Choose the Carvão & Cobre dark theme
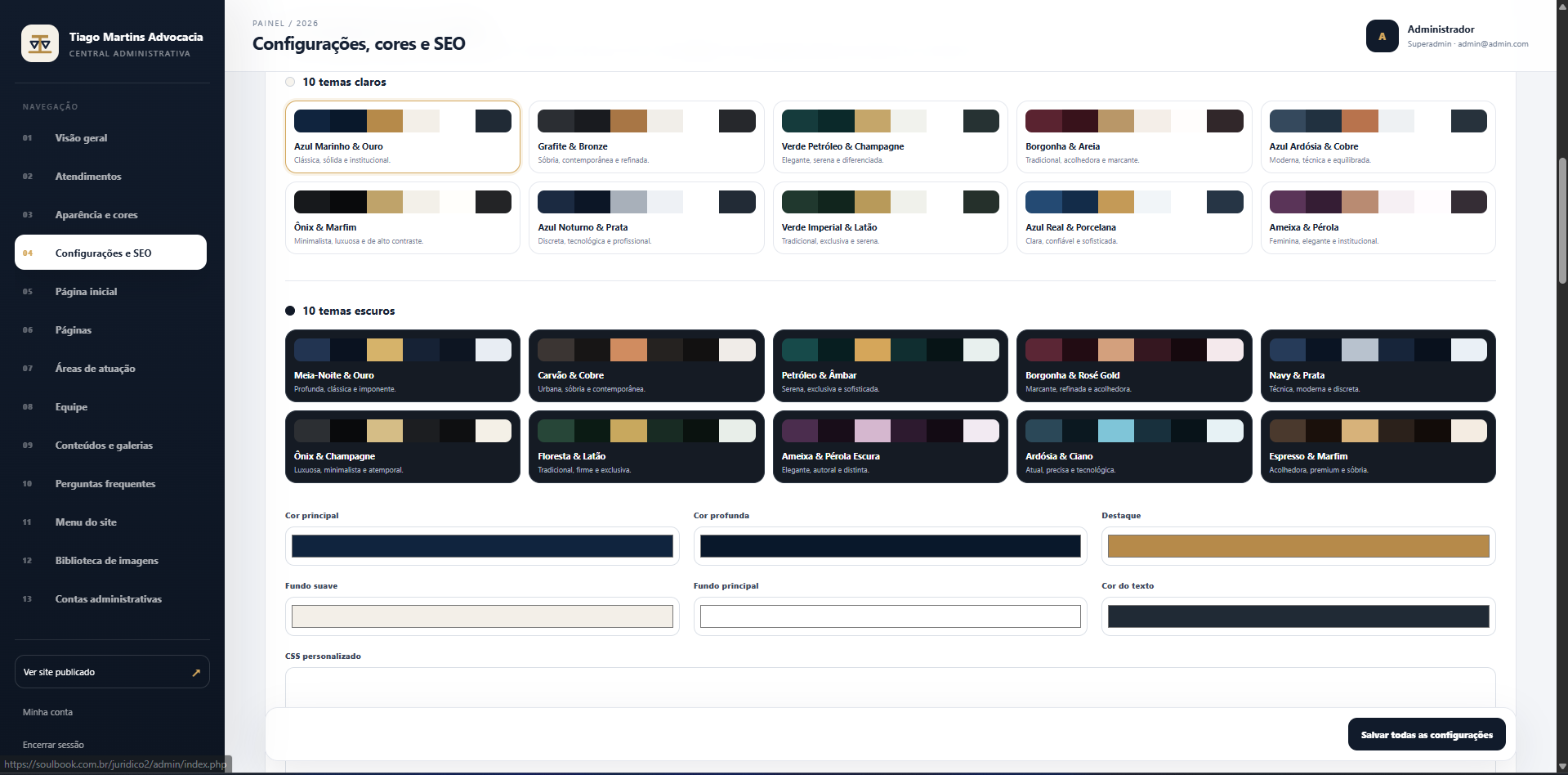 (646, 366)
